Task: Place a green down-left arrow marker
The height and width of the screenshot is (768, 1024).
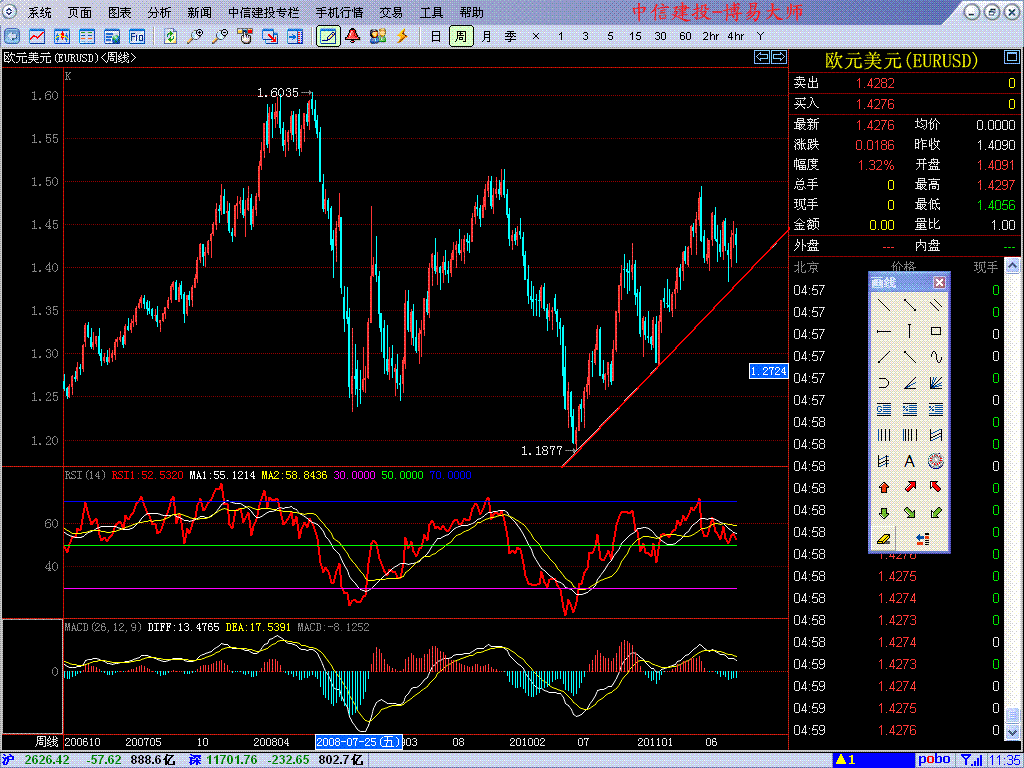Action: click(935, 513)
